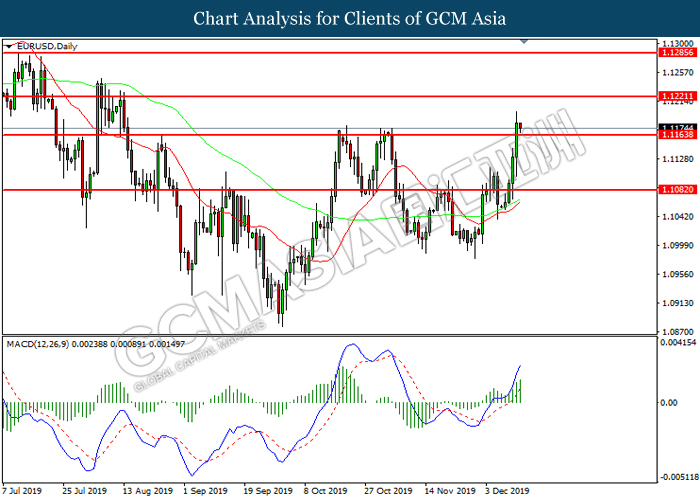Select the 1.12211 red price label
This screenshot has height=500, width=700.
(677, 96)
